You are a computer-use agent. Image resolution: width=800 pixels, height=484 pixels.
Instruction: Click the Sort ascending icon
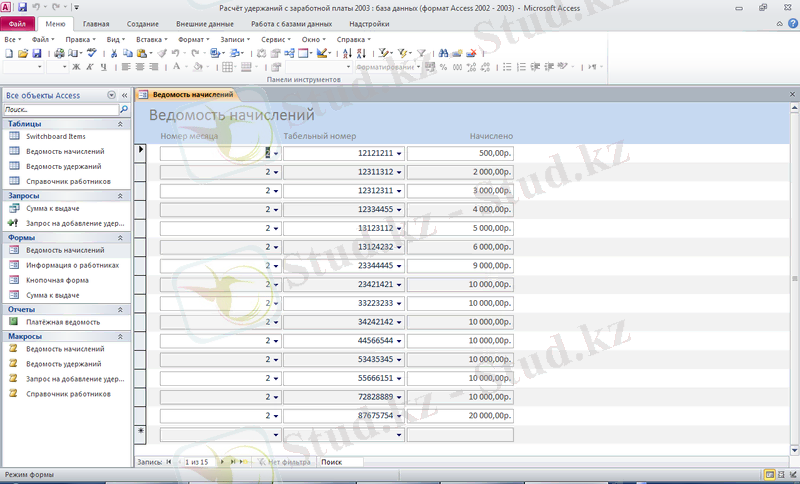(346, 53)
